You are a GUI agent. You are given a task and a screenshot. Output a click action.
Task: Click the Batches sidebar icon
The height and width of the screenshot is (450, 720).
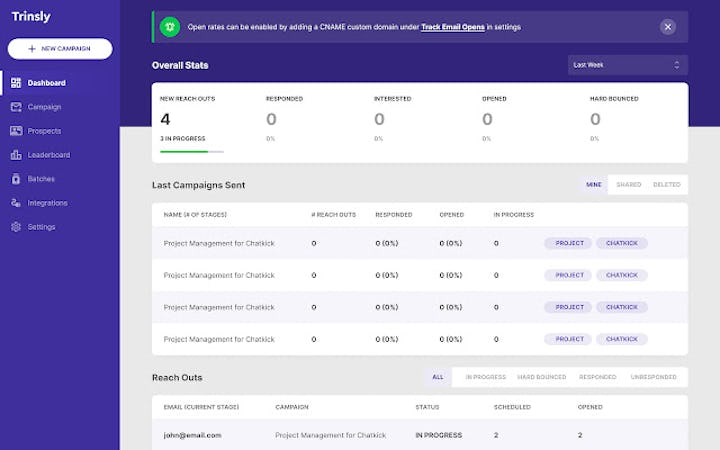[x=16, y=179]
